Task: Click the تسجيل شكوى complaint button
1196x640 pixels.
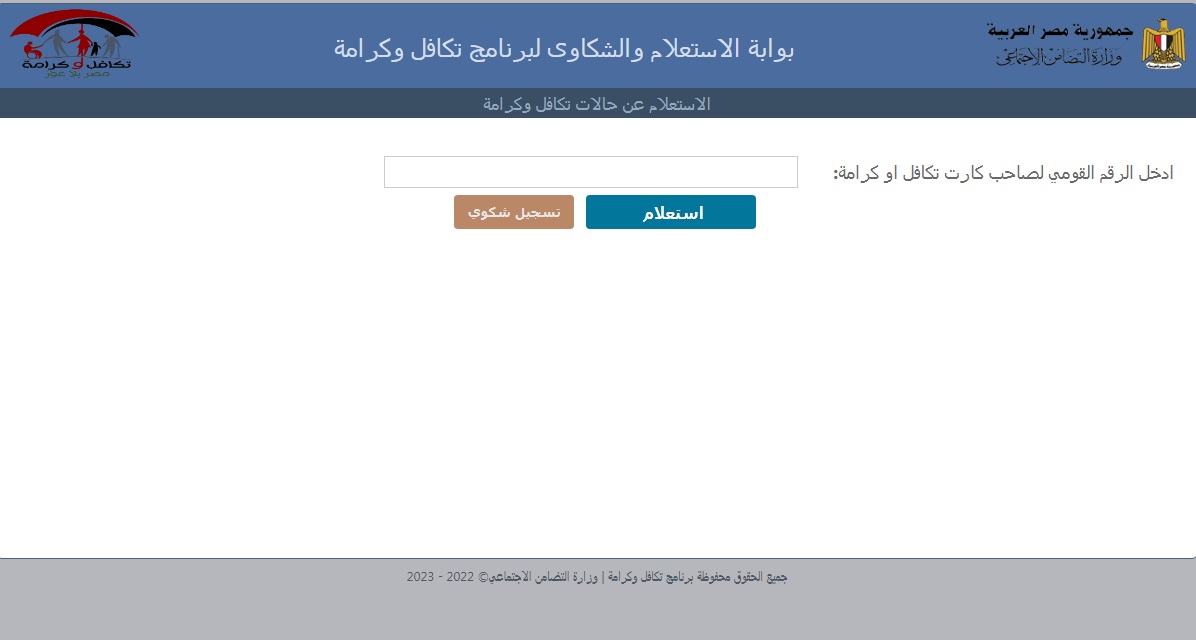Action: pyautogui.click(x=513, y=212)
